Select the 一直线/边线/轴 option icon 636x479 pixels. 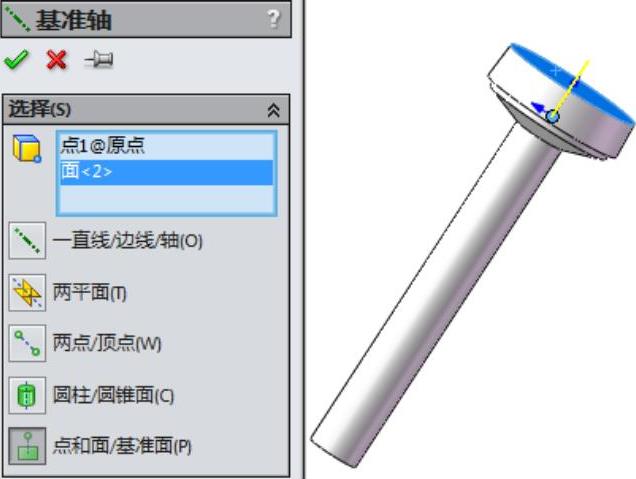[27, 241]
